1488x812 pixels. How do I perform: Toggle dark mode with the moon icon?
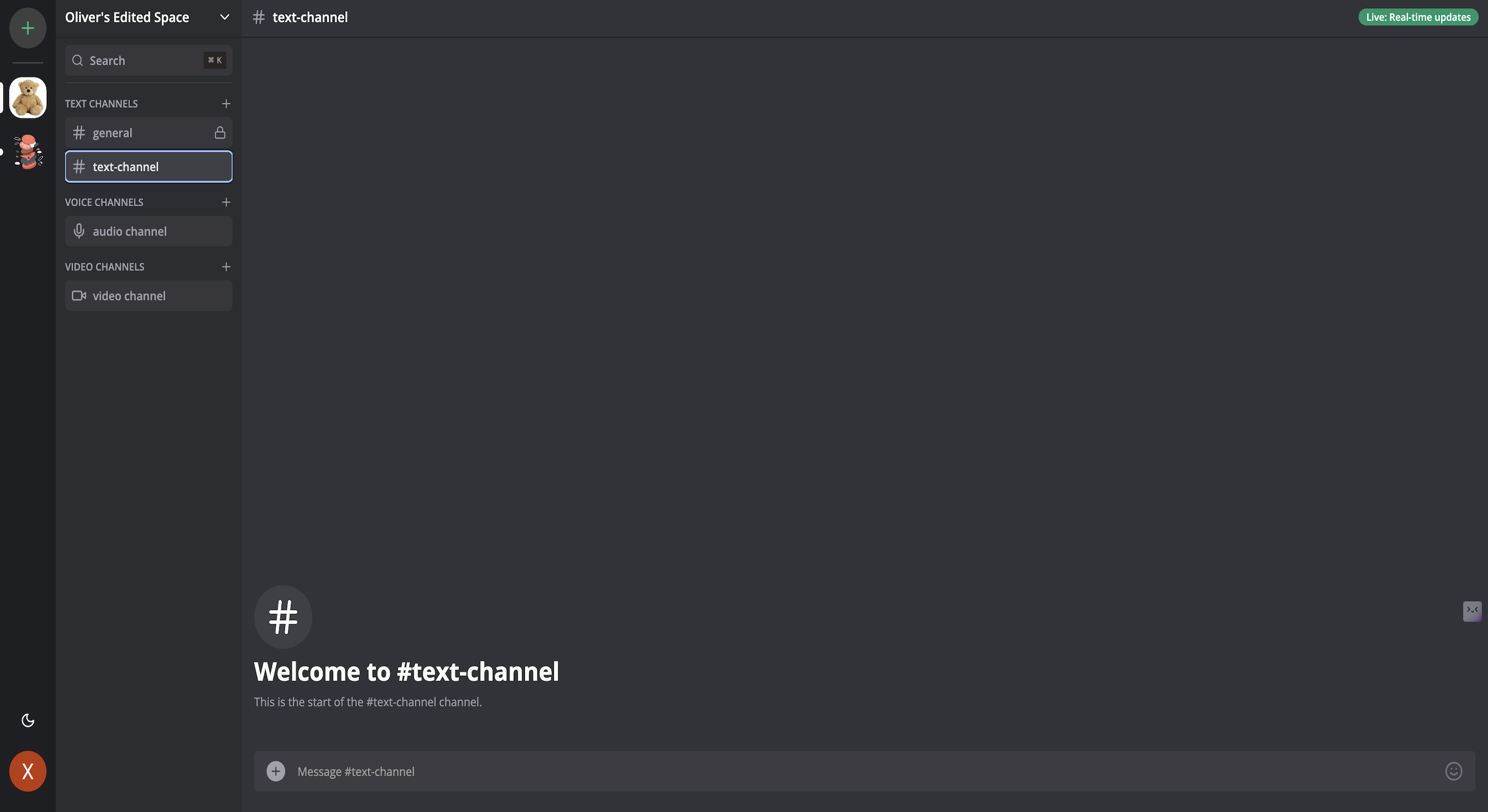[28, 720]
